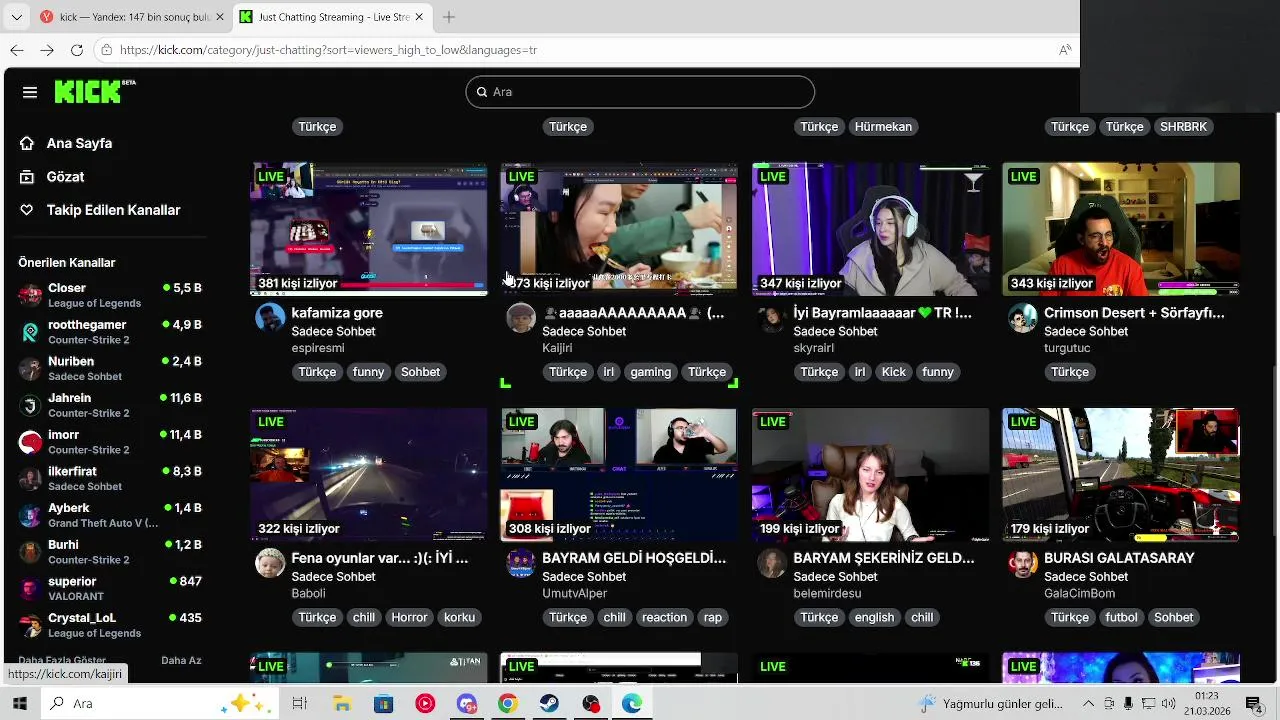Screen dimensions: 1280x720
Task: Open UmutvAlper's stream thumbnail
Action: pyautogui.click(x=619, y=474)
